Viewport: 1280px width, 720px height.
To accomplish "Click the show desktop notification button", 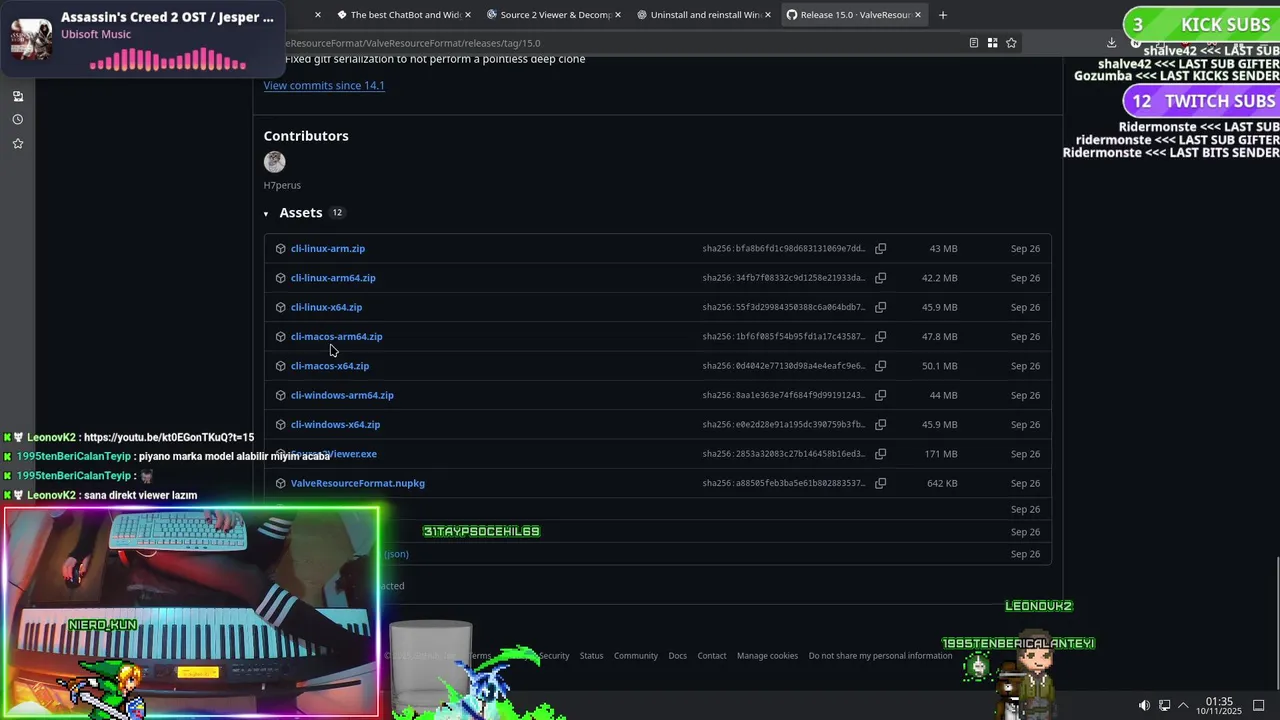I will 1258,706.
